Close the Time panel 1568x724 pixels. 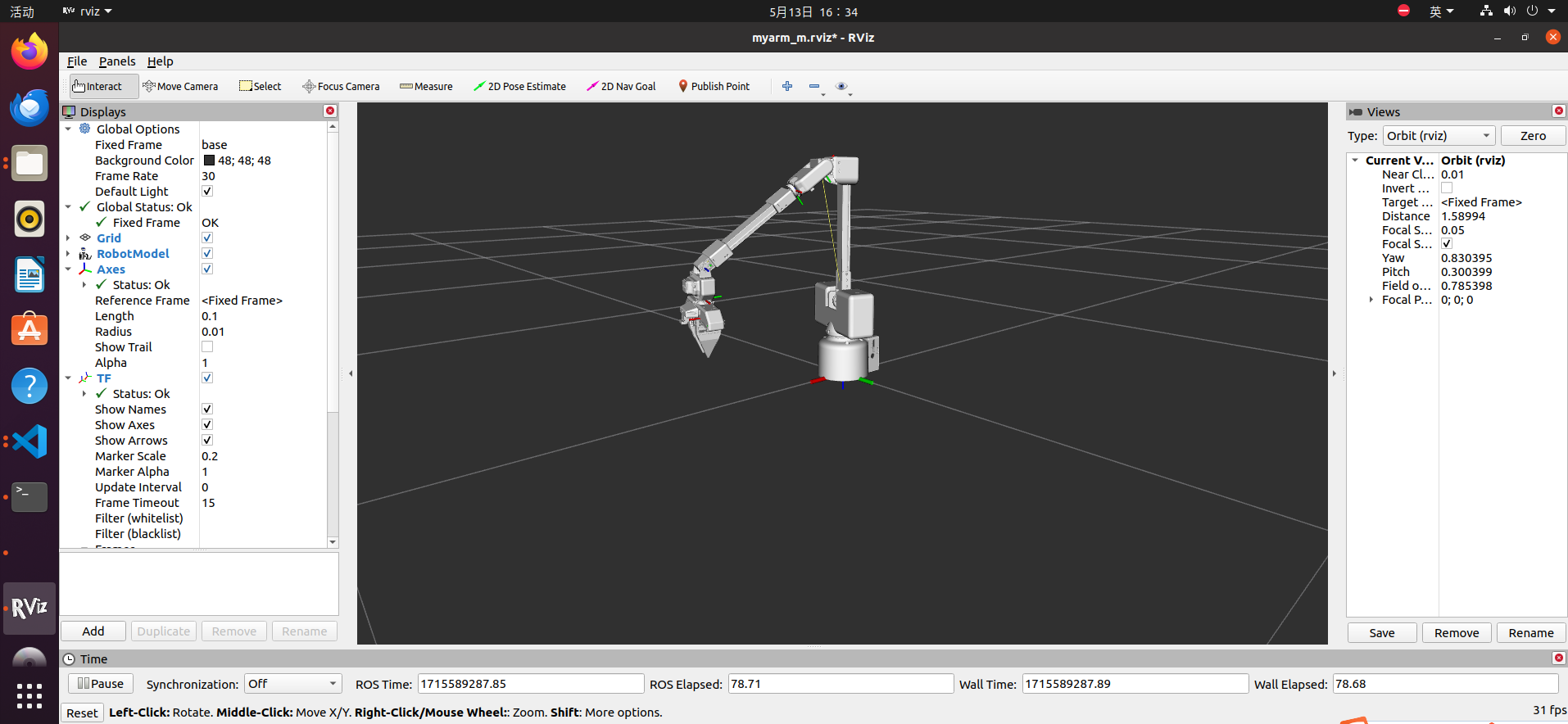tap(1559, 658)
